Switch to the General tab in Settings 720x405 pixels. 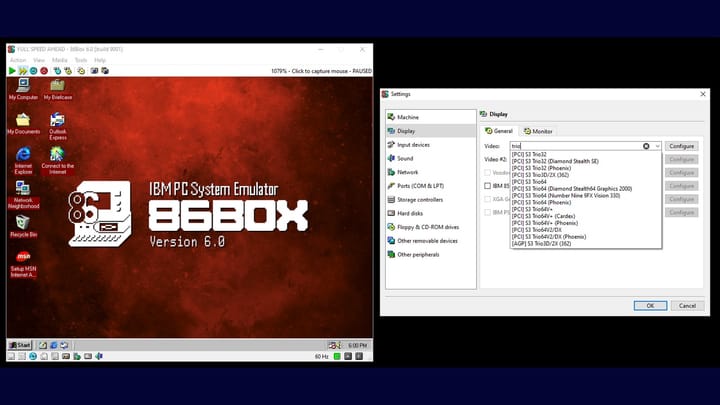(499, 131)
